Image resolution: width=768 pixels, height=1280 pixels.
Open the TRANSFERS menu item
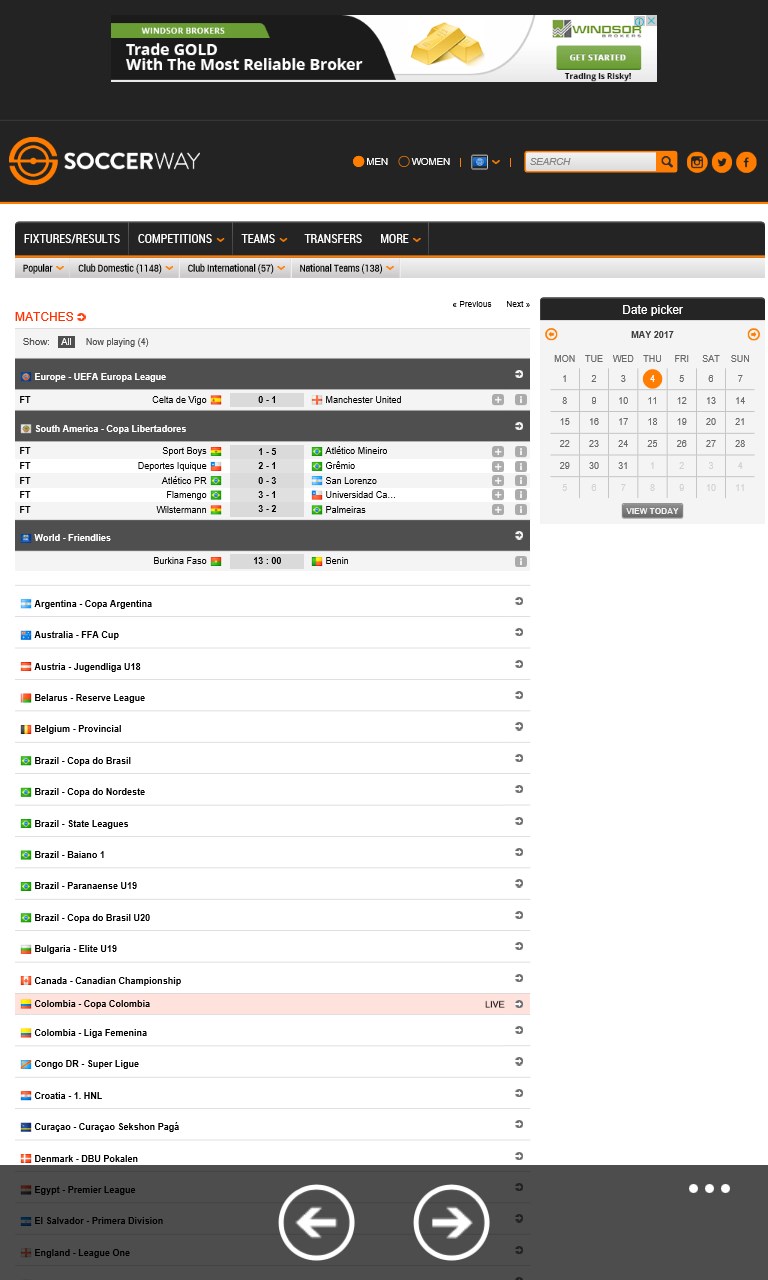(333, 239)
